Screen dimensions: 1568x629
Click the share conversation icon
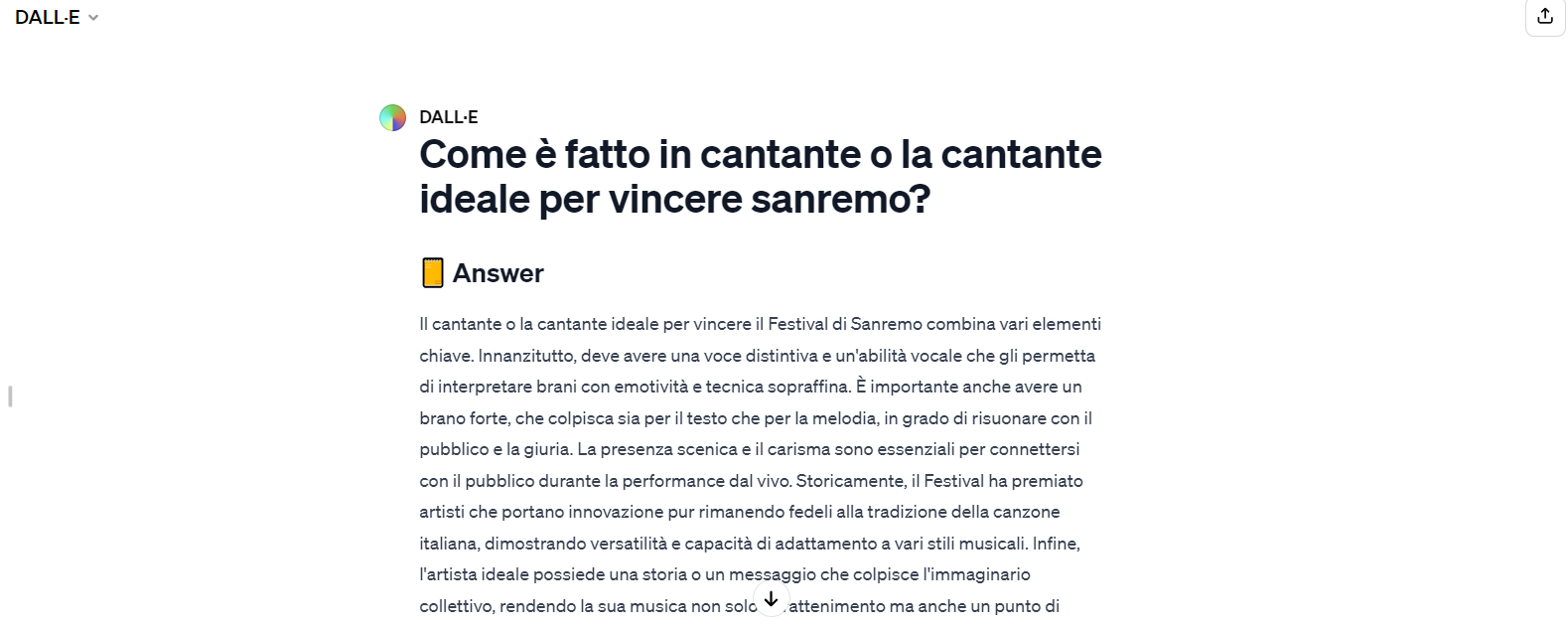pyautogui.click(x=1544, y=17)
